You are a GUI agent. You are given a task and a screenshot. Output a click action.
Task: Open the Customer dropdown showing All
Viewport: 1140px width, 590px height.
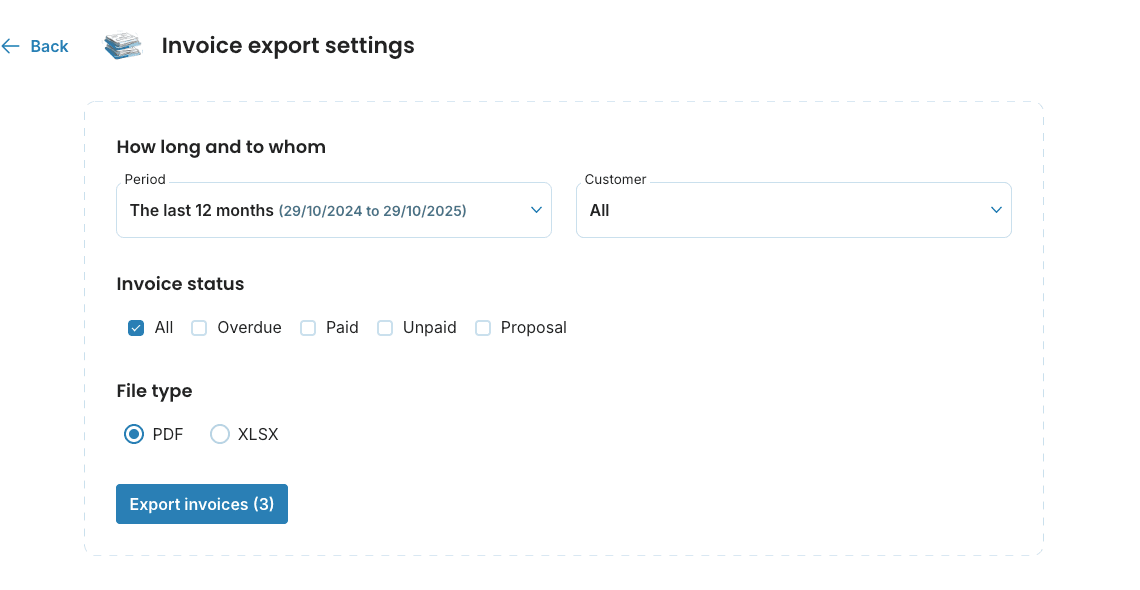click(x=793, y=210)
